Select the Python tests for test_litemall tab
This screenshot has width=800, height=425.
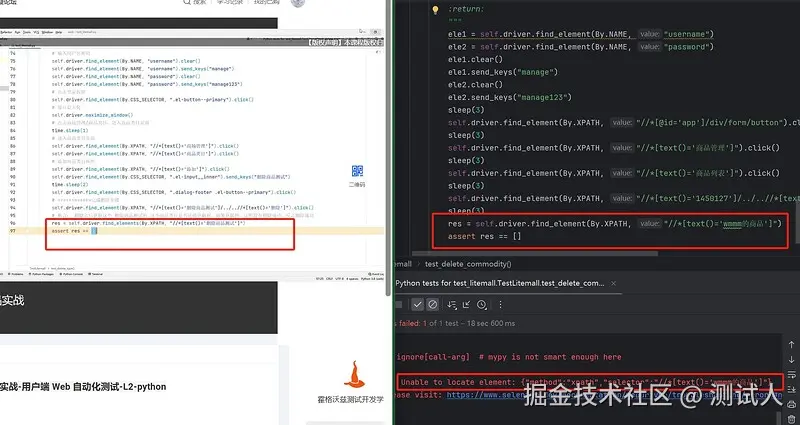(x=499, y=283)
